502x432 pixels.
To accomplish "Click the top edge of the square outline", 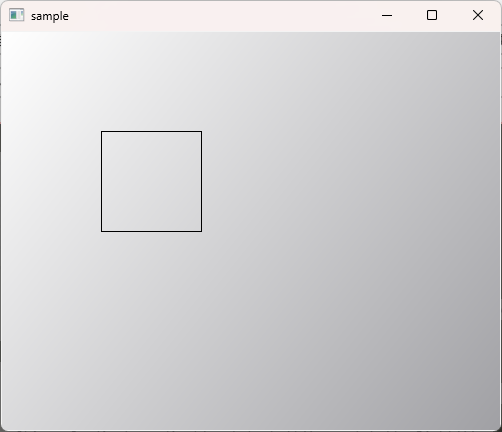I will click(x=151, y=131).
